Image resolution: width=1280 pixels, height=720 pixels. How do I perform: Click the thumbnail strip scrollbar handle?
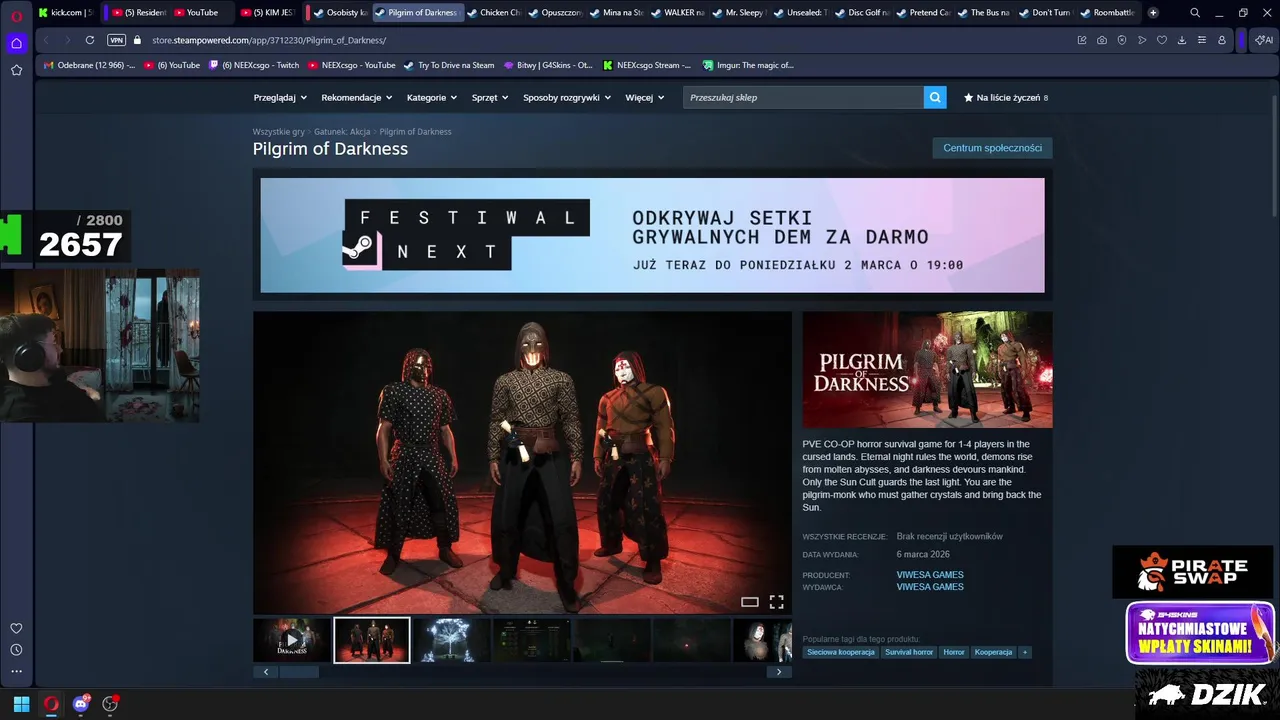coord(298,672)
